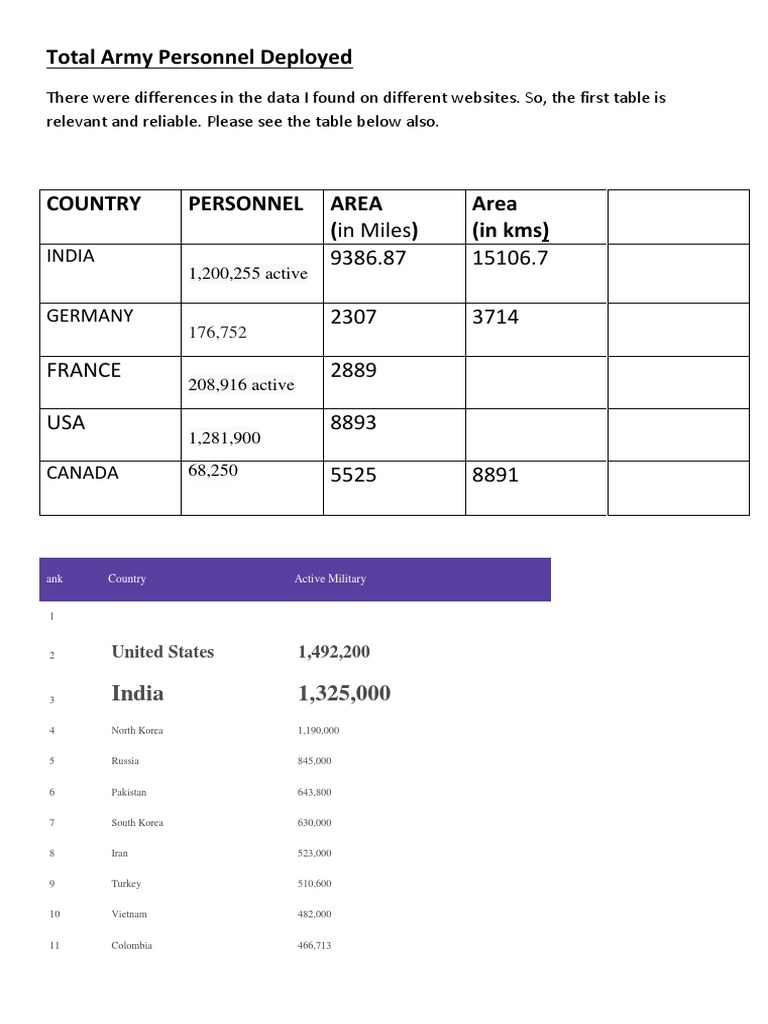768x1024 pixels.
Task: Click Colombia's 466,713 value
Action: point(314,945)
